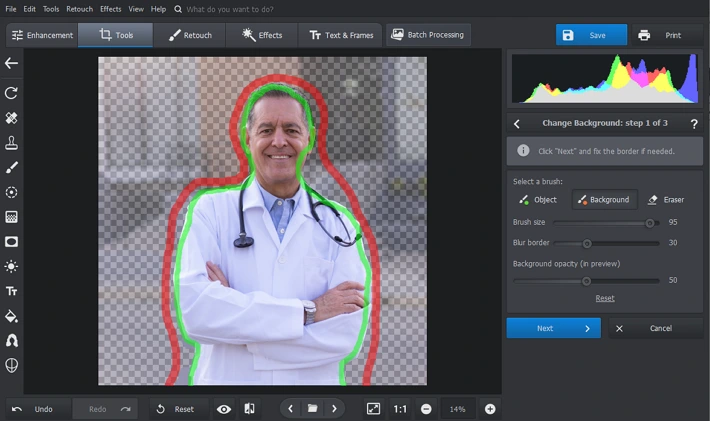Select the Object brush
Screen dimensions: 710x421
coord(538,200)
